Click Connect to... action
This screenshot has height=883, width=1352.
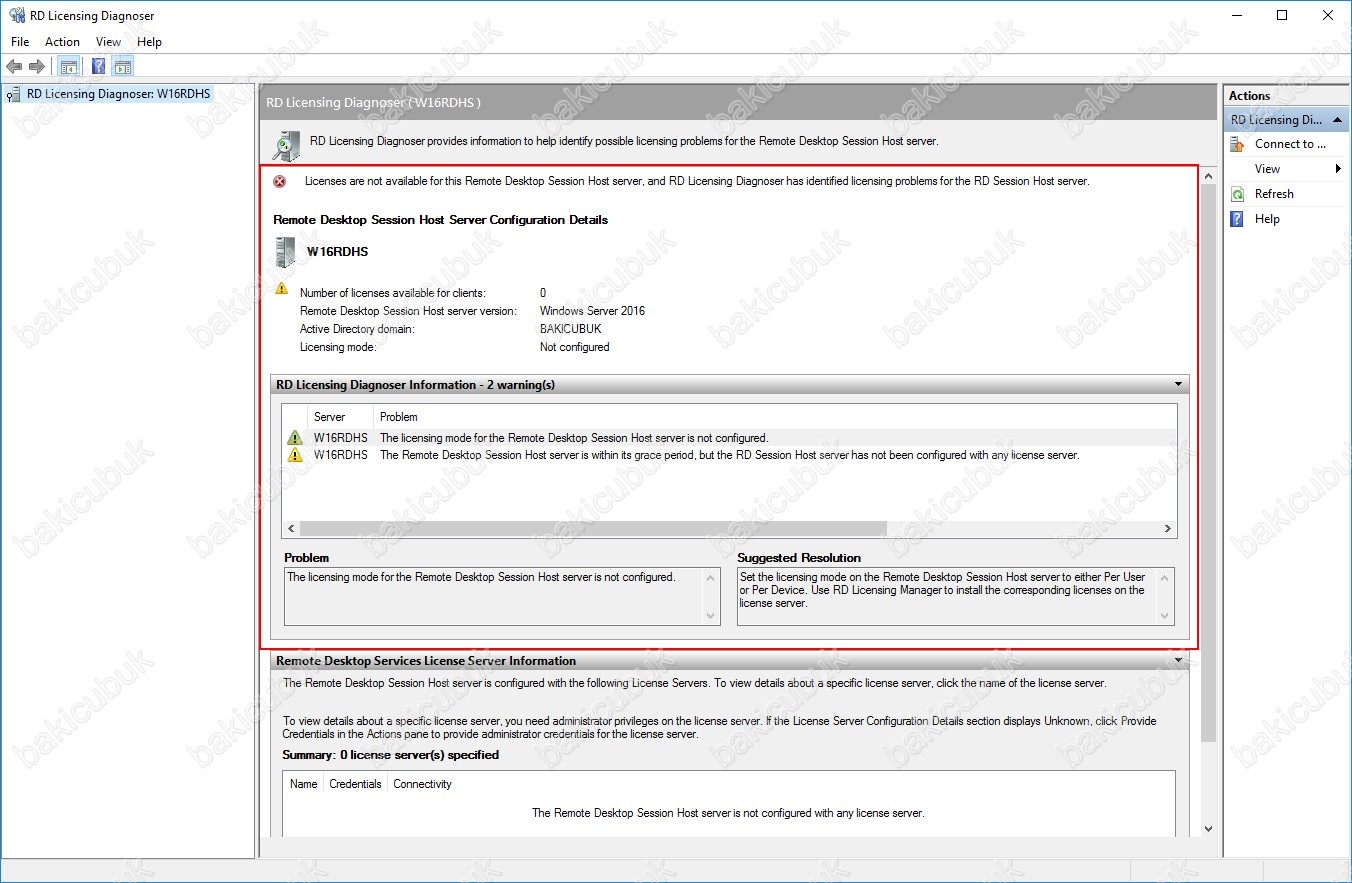pyautogui.click(x=1290, y=144)
